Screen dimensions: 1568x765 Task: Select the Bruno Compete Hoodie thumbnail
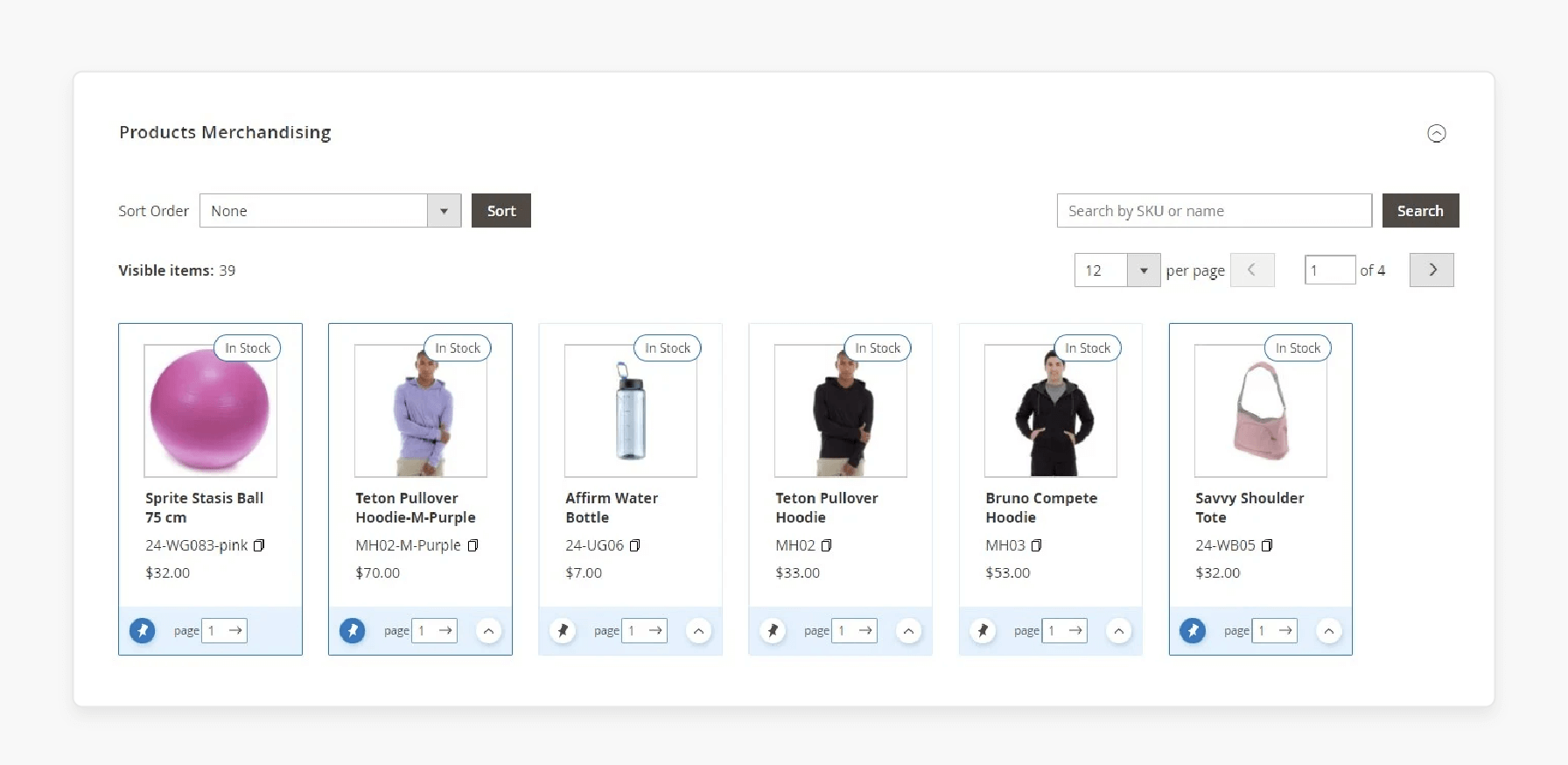pyautogui.click(x=1051, y=411)
